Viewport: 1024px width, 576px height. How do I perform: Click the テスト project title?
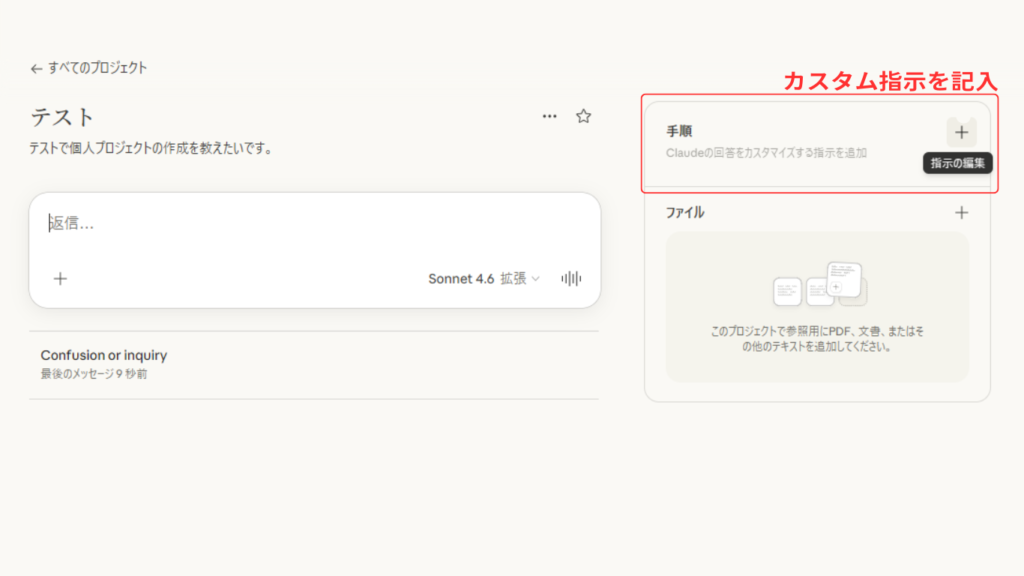62,117
